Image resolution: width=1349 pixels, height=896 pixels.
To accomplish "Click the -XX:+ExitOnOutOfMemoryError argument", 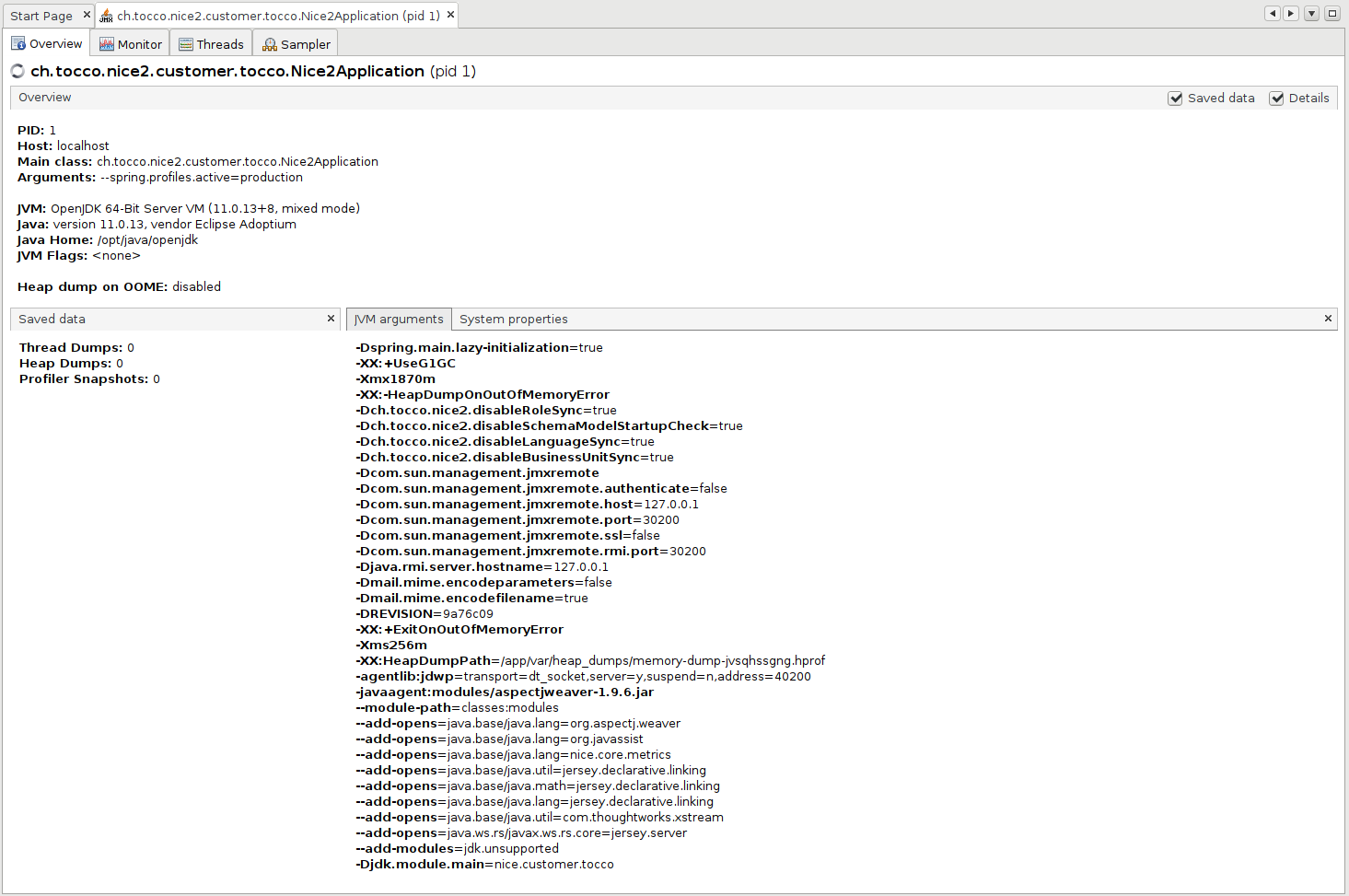I will (x=459, y=629).
